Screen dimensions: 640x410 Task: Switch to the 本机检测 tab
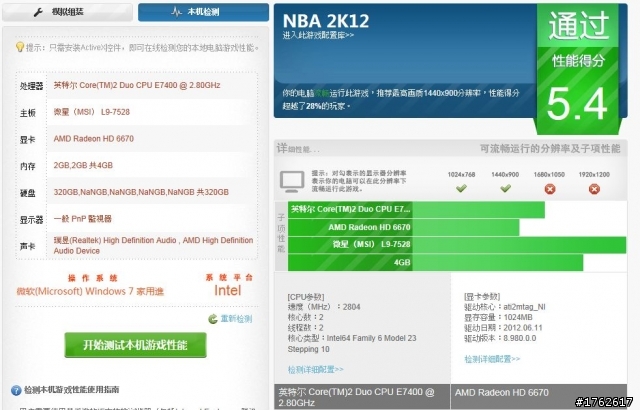pos(203,12)
